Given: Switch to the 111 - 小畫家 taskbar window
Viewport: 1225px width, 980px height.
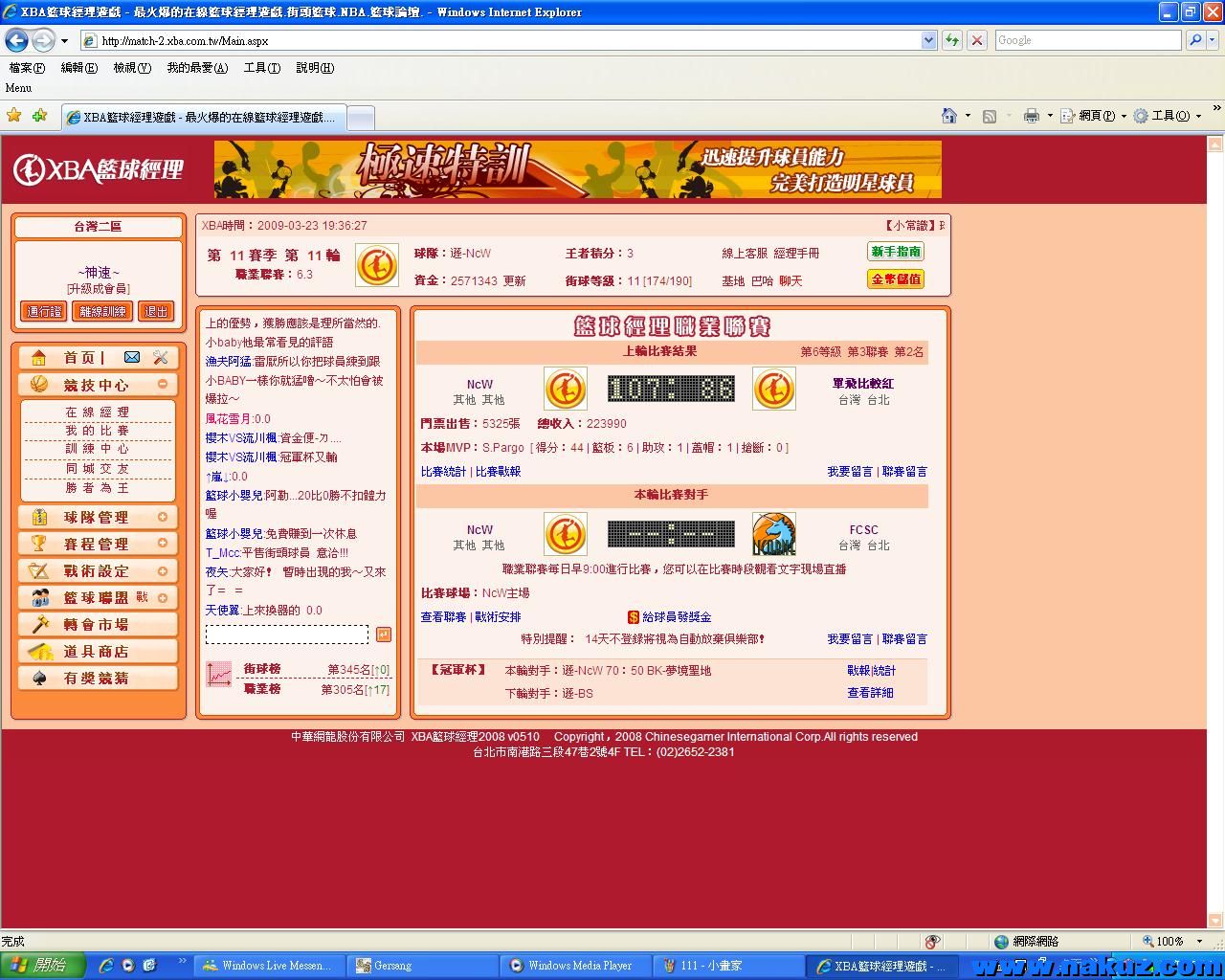Looking at the screenshot, I should click(729, 966).
